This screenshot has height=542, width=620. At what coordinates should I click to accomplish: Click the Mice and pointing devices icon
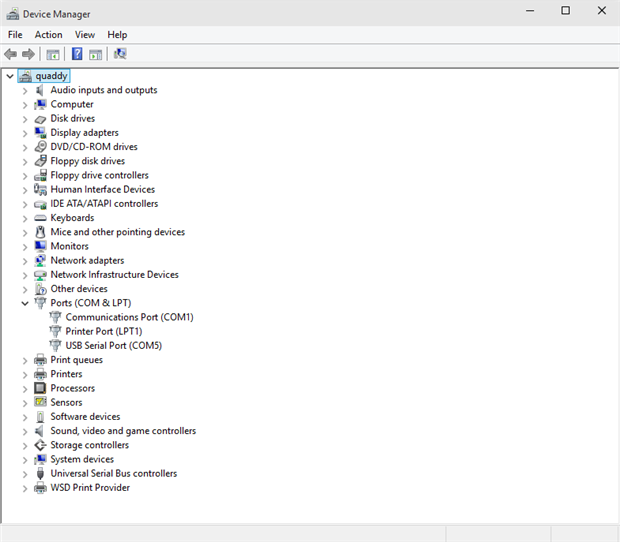click(x=40, y=232)
